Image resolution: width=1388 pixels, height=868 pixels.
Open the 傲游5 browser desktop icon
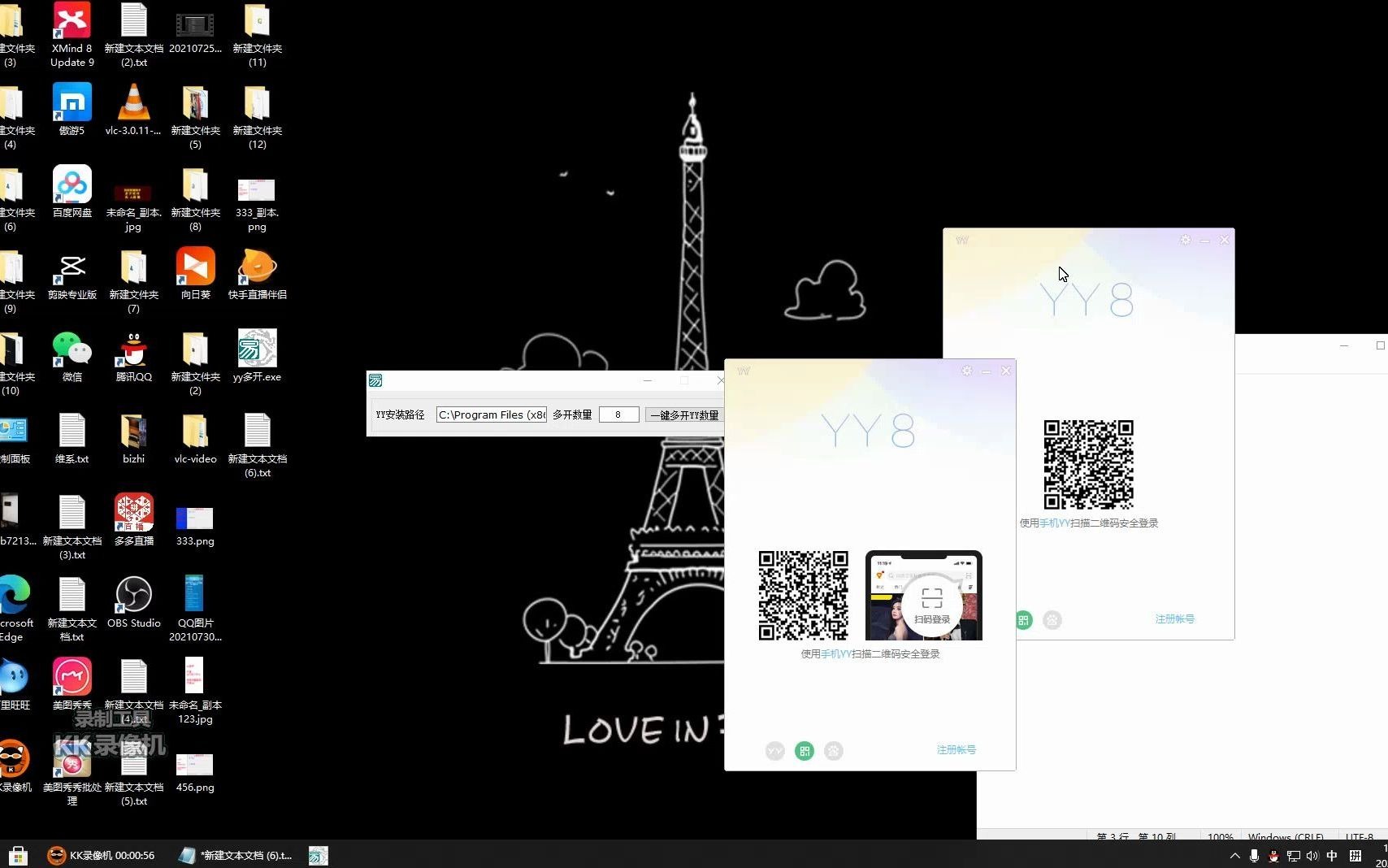click(72, 109)
